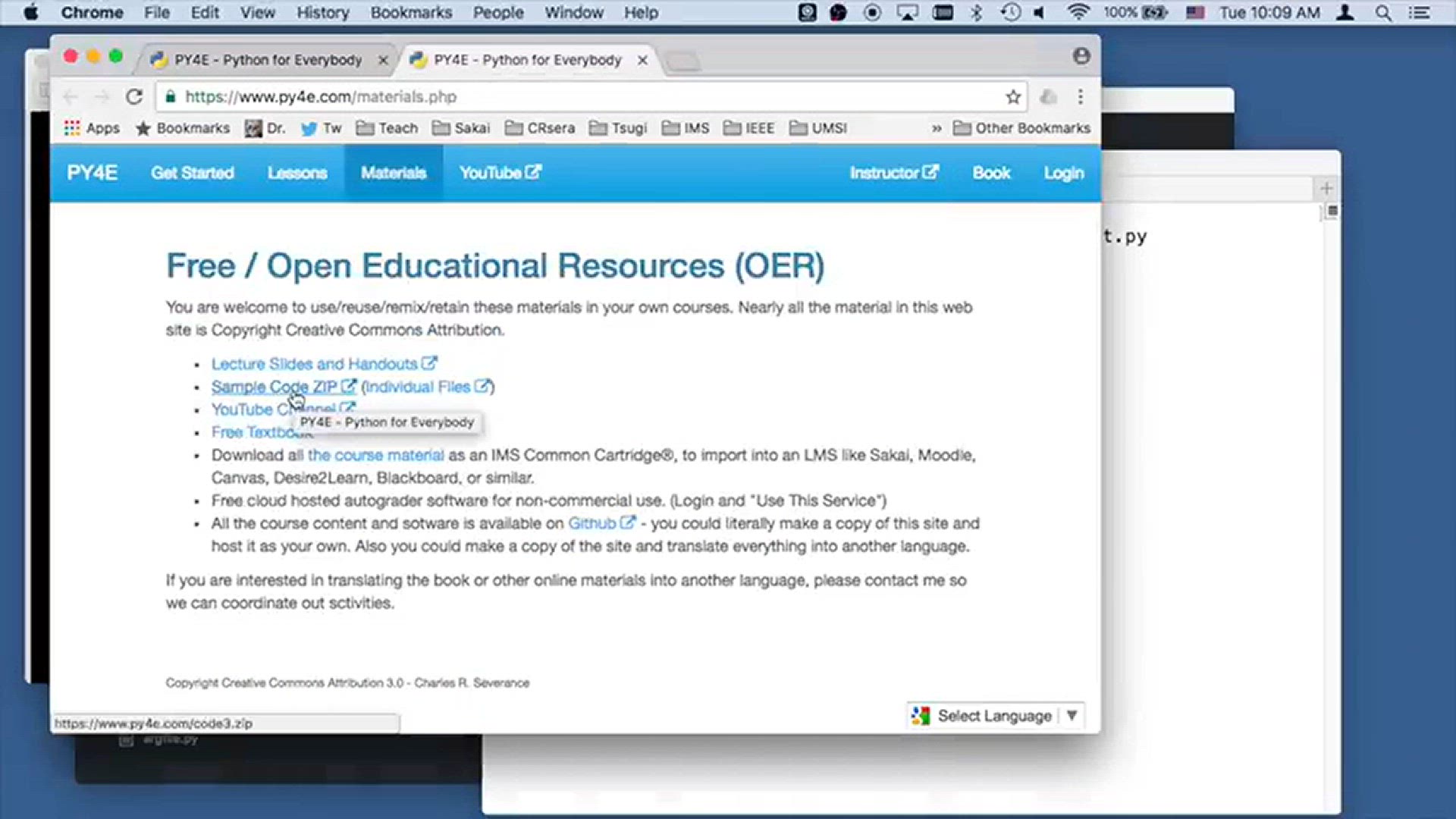Open the Book nav link
Image resolution: width=1456 pixels, height=819 pixels.
(x=991, y=173)
